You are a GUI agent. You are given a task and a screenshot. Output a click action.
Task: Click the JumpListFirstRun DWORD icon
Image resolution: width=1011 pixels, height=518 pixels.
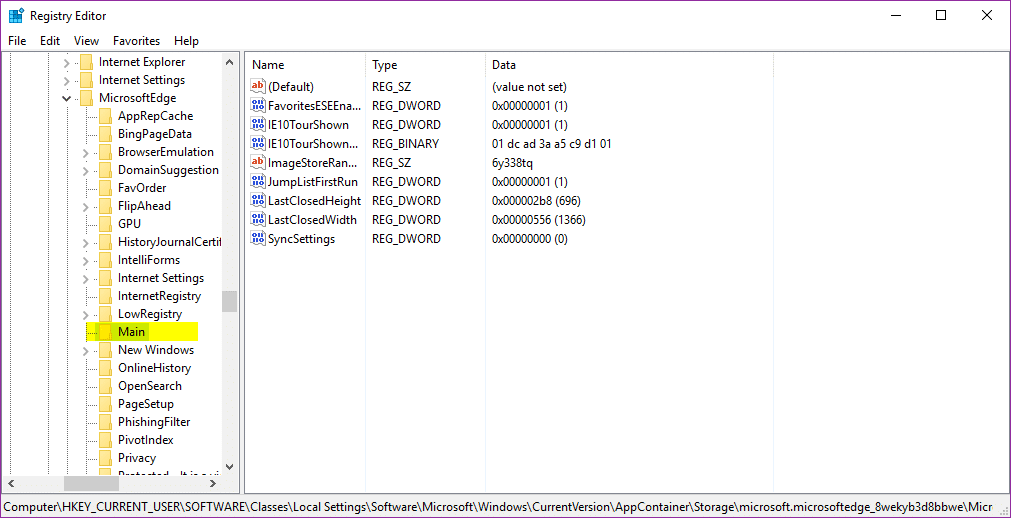[257, 181]
